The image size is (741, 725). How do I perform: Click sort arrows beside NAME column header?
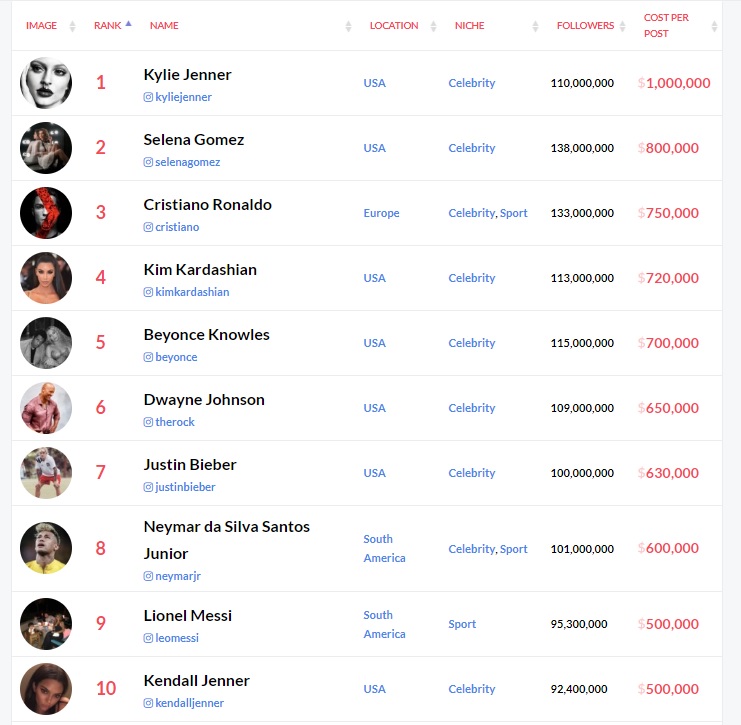pos(348,26)
